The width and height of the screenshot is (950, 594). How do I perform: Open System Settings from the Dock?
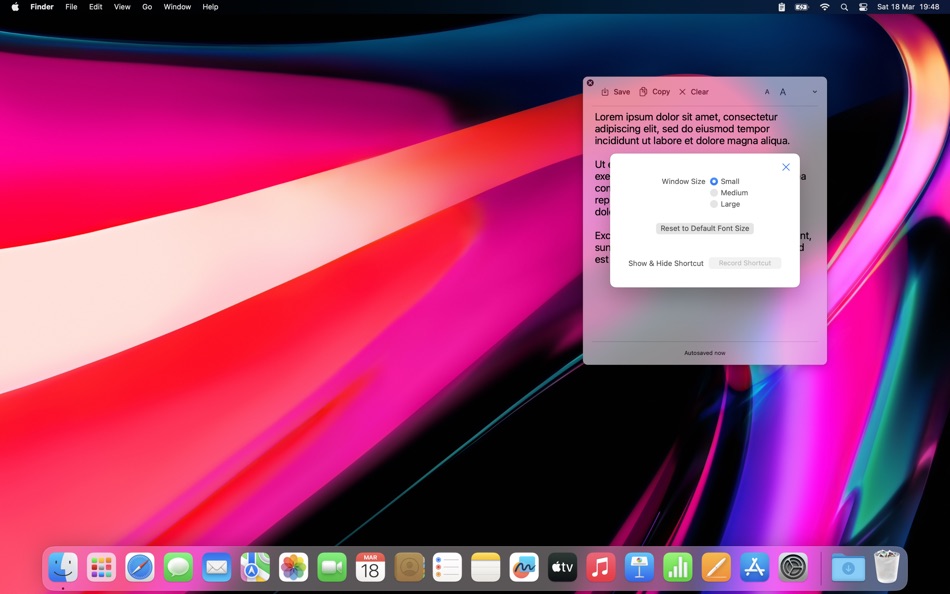tap(793, 567)
